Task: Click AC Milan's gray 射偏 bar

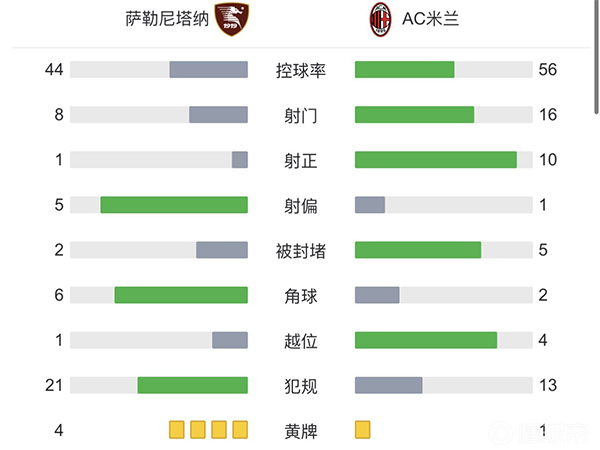Action: [x=370, y=205]
